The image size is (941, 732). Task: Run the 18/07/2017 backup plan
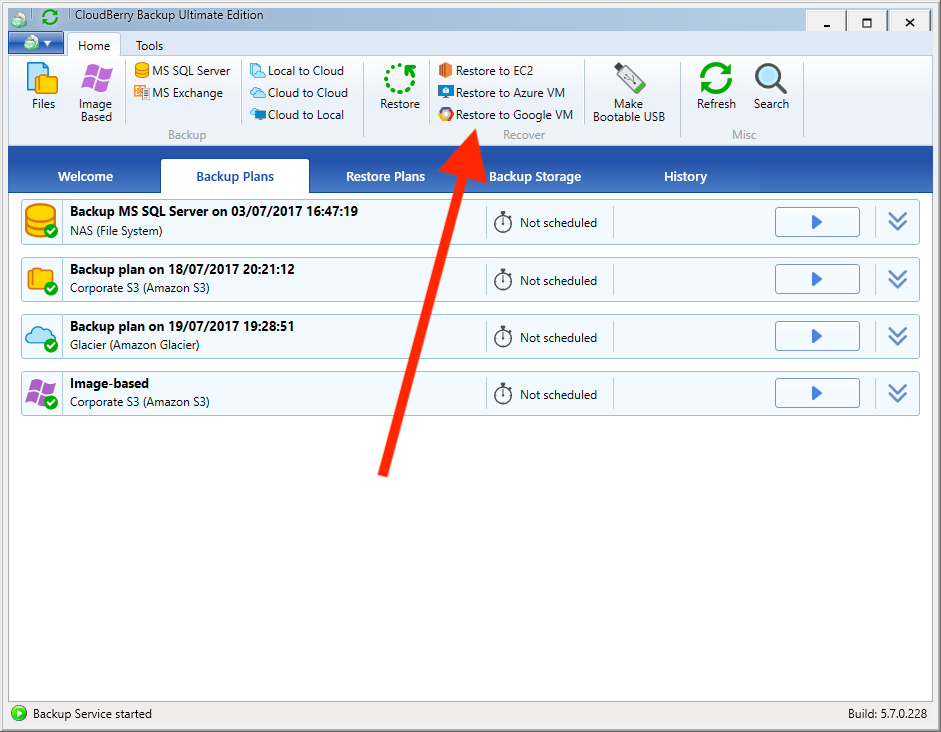click(x=817, y=279)
